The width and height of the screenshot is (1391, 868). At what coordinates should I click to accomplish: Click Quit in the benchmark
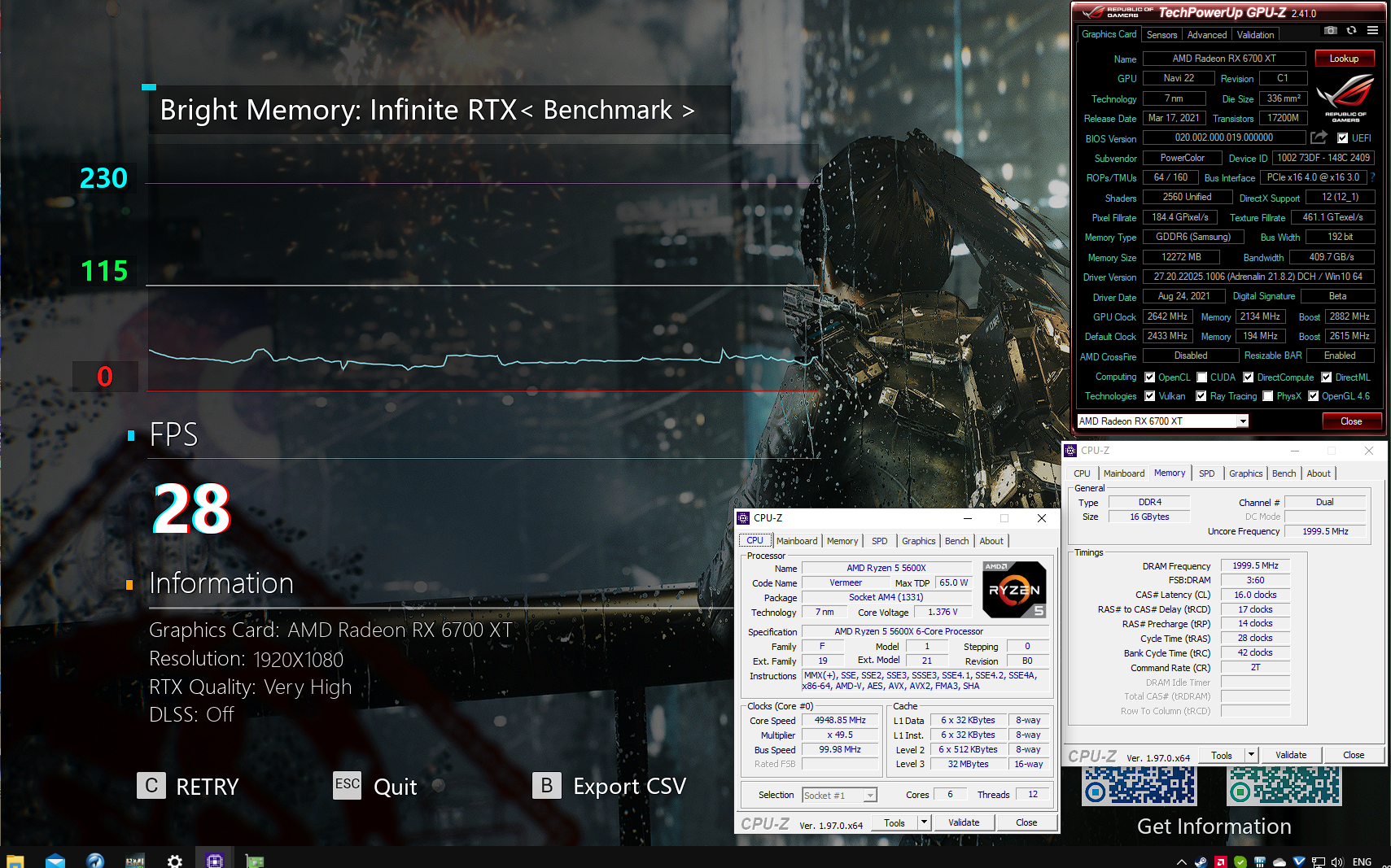[x=396, y=787]
